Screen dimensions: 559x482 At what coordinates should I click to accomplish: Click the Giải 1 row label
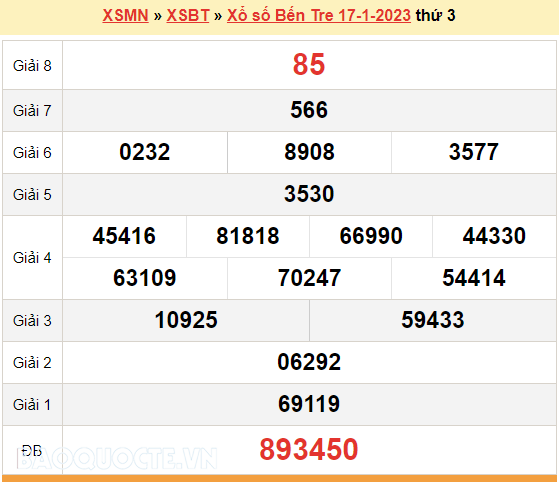coord(32,405)
